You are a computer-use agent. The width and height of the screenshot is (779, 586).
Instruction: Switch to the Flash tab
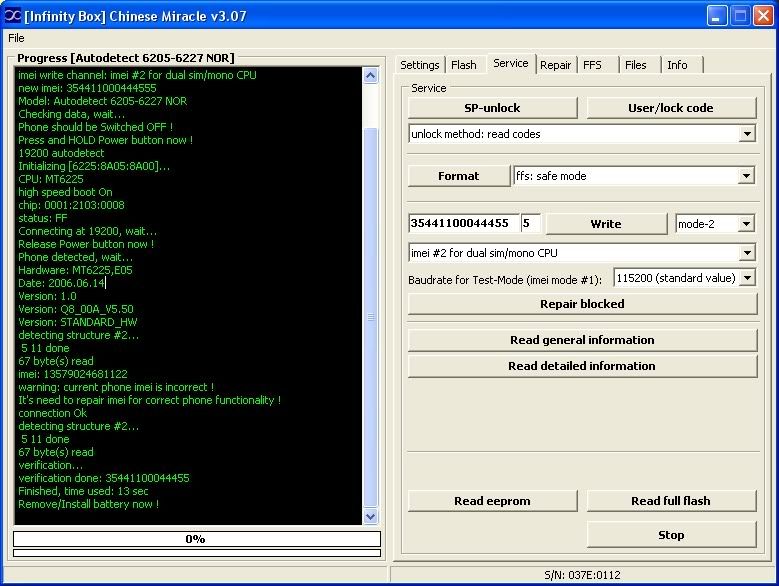(464, 65)
